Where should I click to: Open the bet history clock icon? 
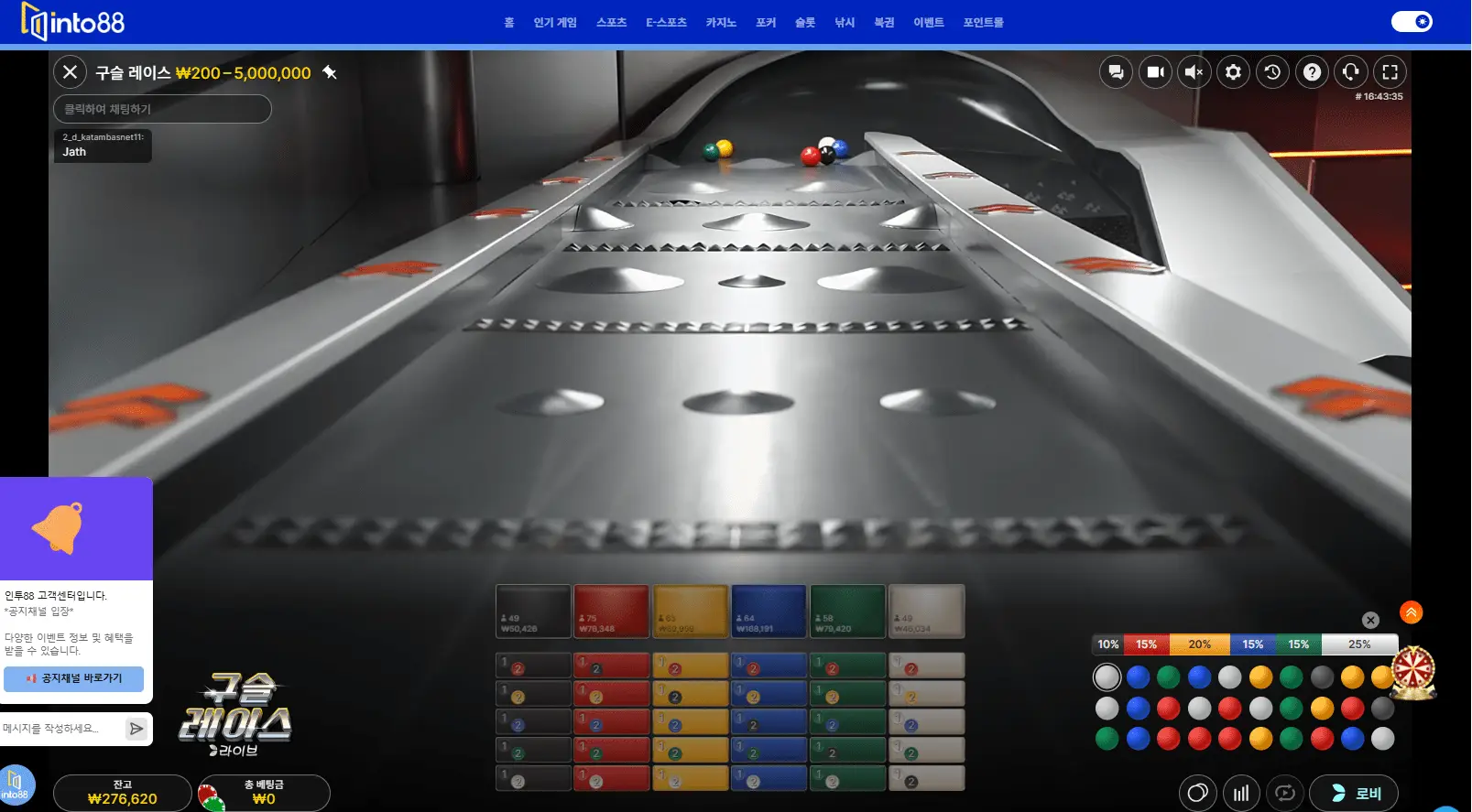1272,72
